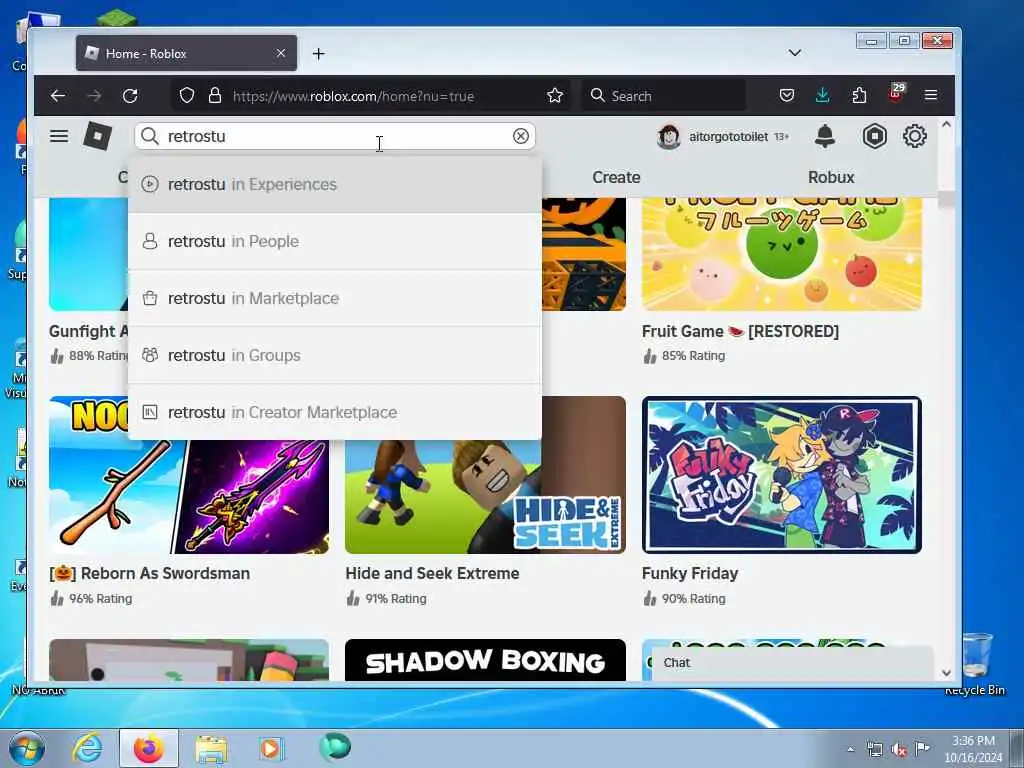Open the Reborn As Swordsman thumbnail
Screen dimensions: 1024x768
coord(189,496)
